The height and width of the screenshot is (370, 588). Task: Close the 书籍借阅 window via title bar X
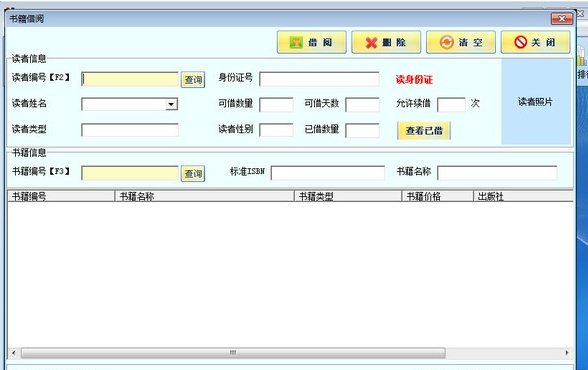coord(562,18)
